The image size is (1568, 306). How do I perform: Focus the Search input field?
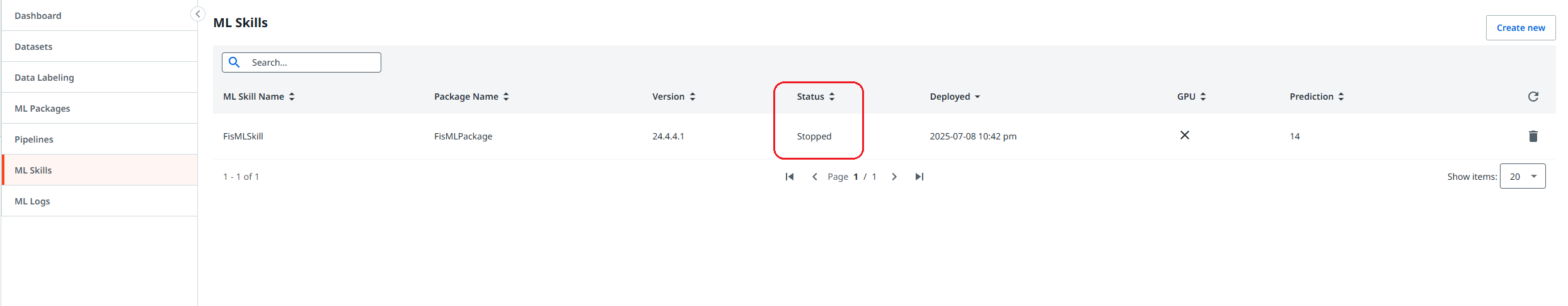pyautogui.click(x=312, y=62)
